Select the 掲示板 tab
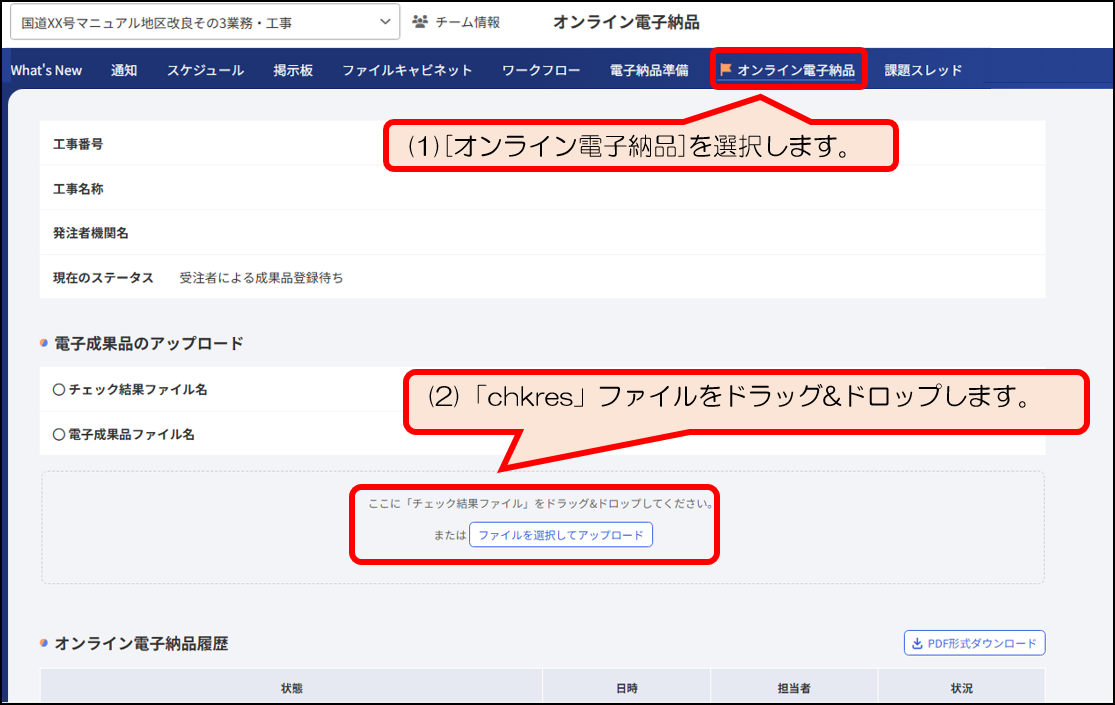 (293, 70)
